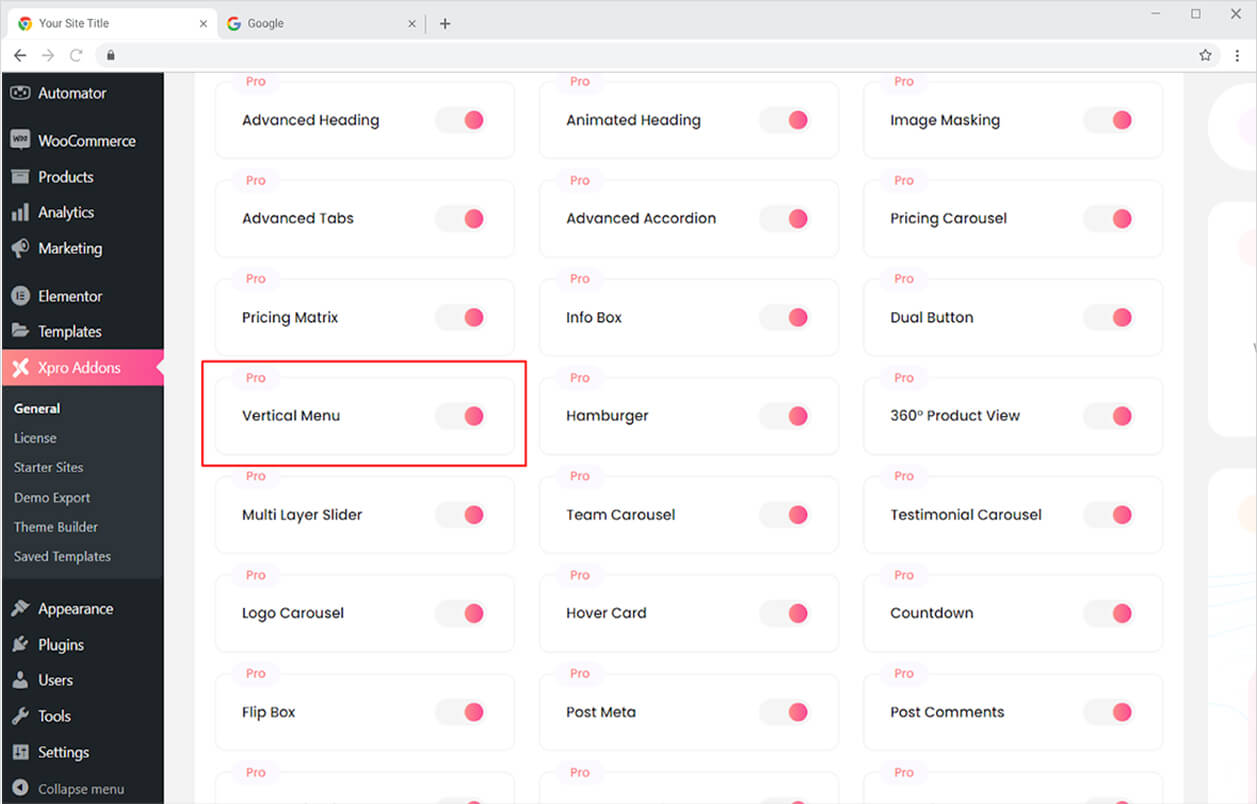Viewport: 1257px width, 804px height.
Task: Click the Marketing megaphone icon
Action: (x=20, y=248)
